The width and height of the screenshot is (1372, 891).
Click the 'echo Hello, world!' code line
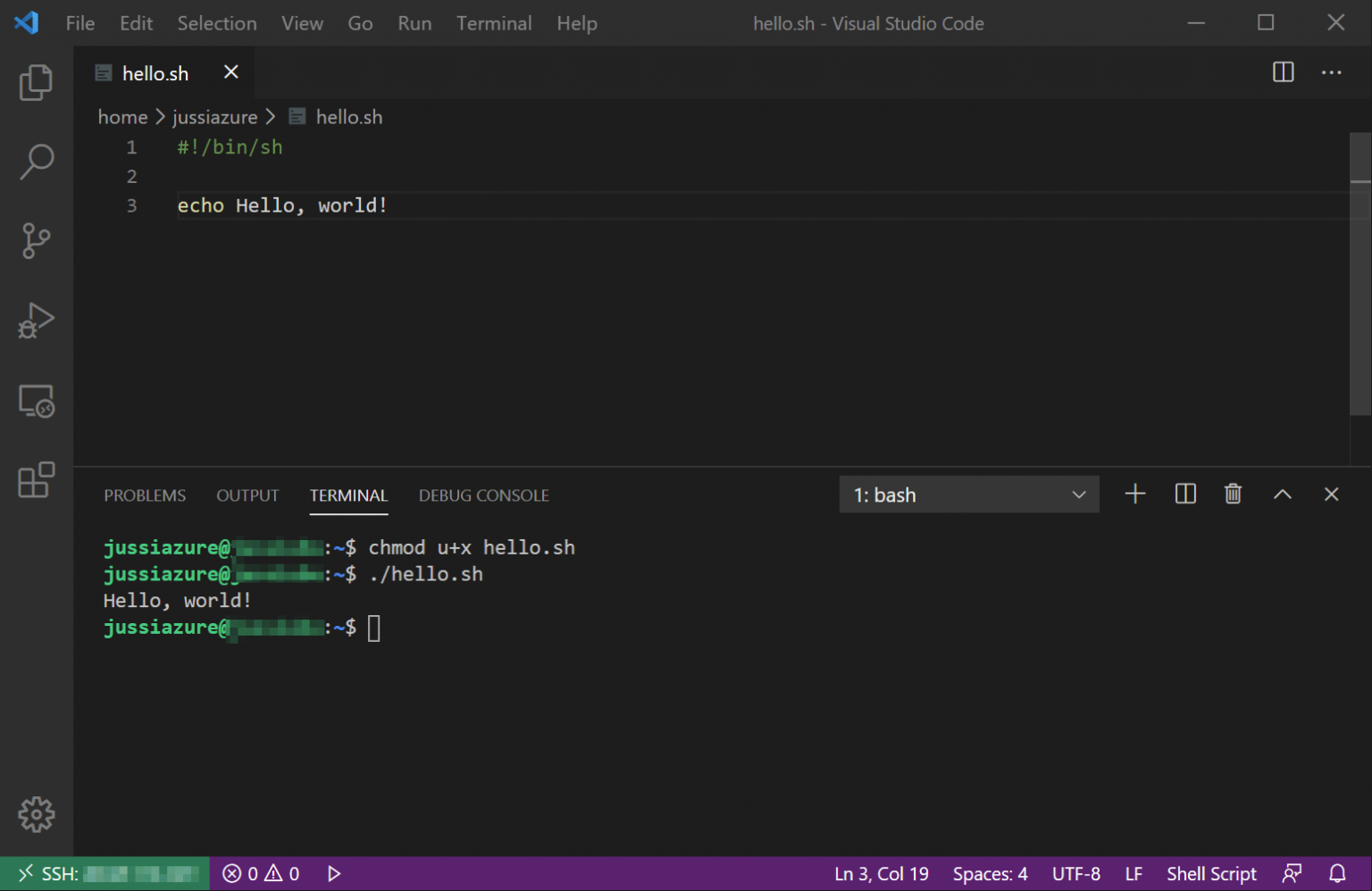(x=281, y=205)
